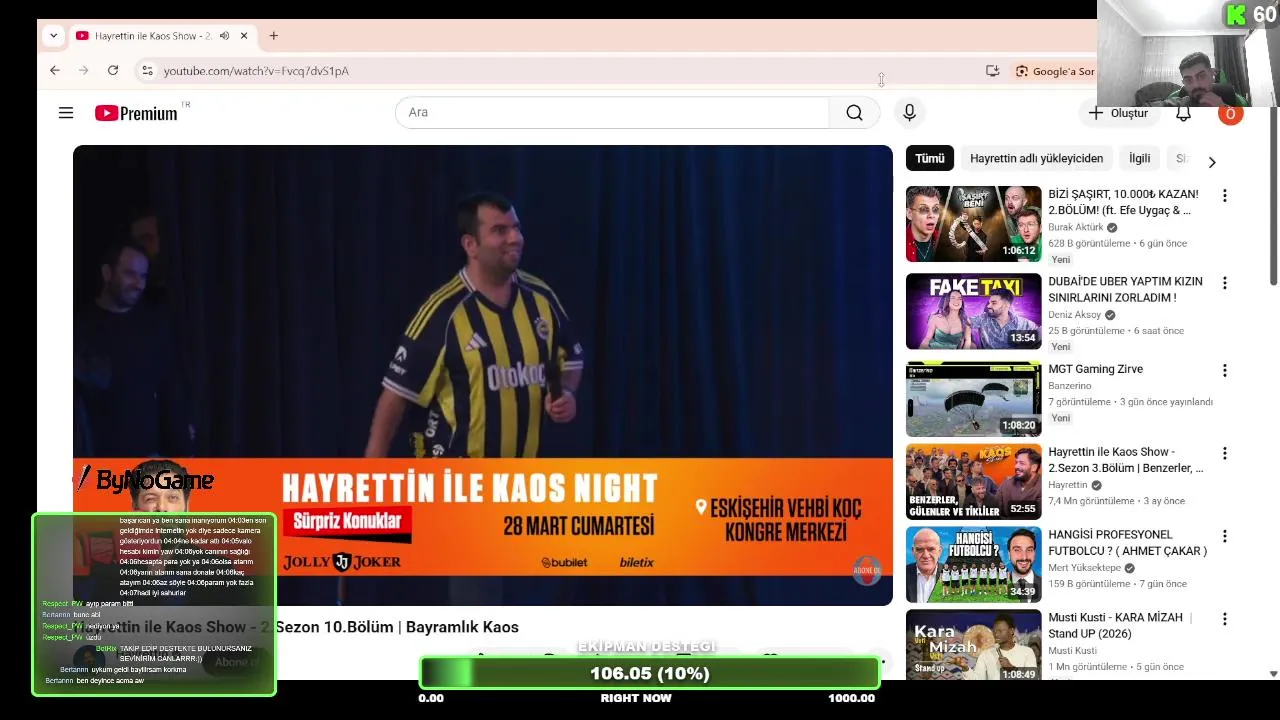The width and height of the screenshot is (1280, 720).
Task: Select the İlgili filter chip
Action: pyautogui.click(x=1139, y=159)
